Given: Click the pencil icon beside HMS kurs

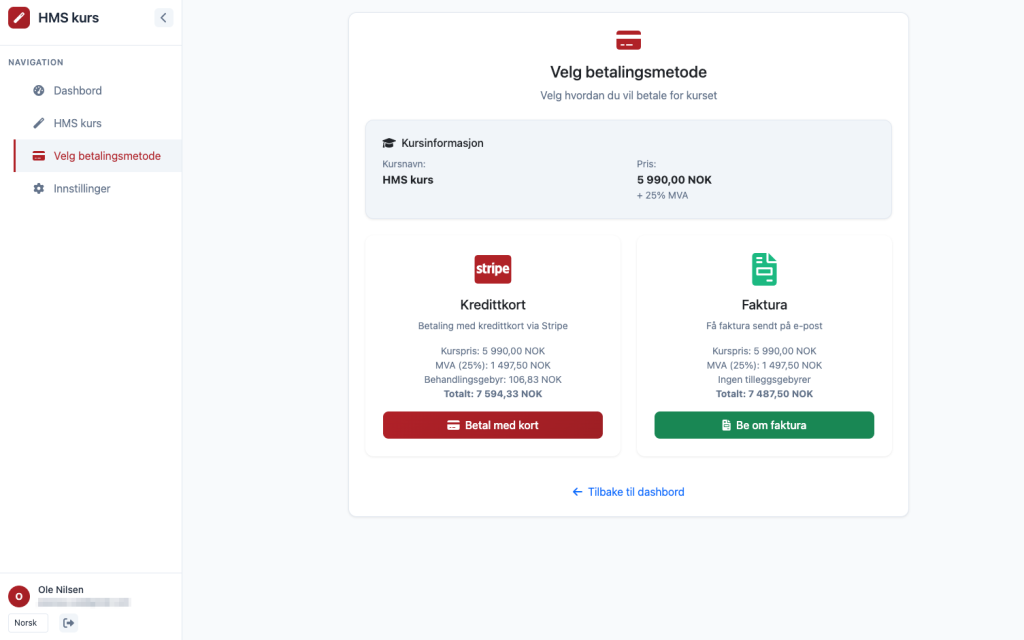Looking at the screenshot, I should (x=39, y=123).
